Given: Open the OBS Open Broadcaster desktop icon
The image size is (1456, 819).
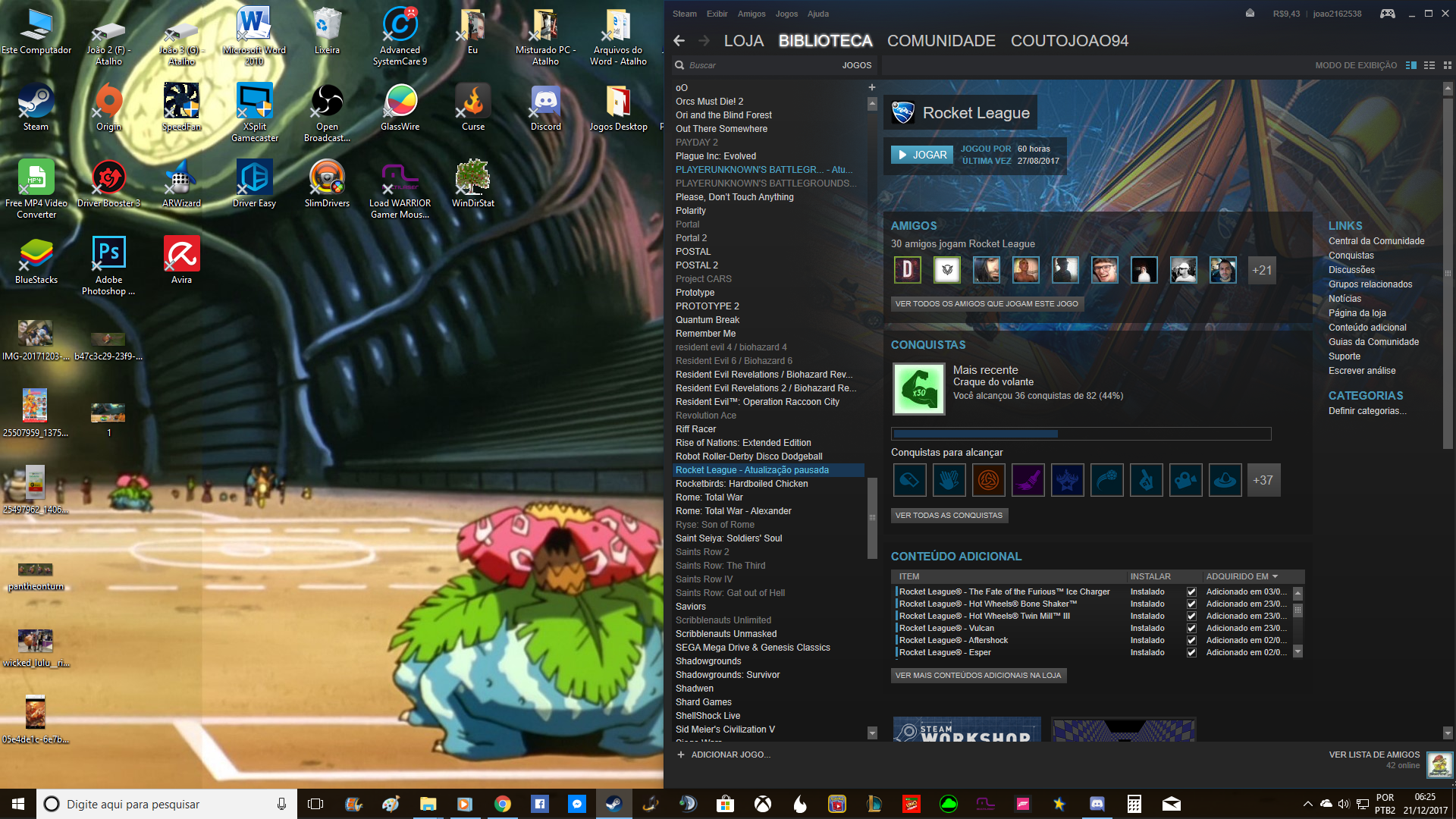Looking at the screenshot, I should pos(327,114).
